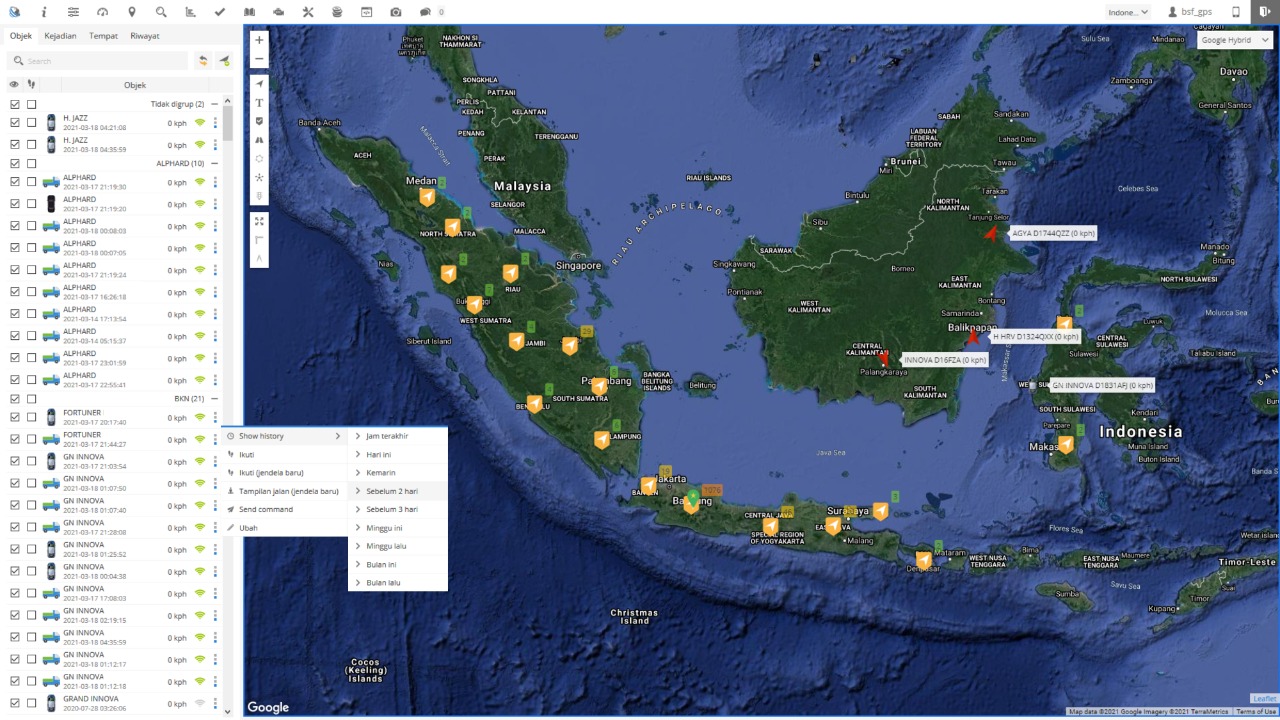This screenshot has width=1280, height=720.
Task: Click the chat messages icon
Action: 425,12
